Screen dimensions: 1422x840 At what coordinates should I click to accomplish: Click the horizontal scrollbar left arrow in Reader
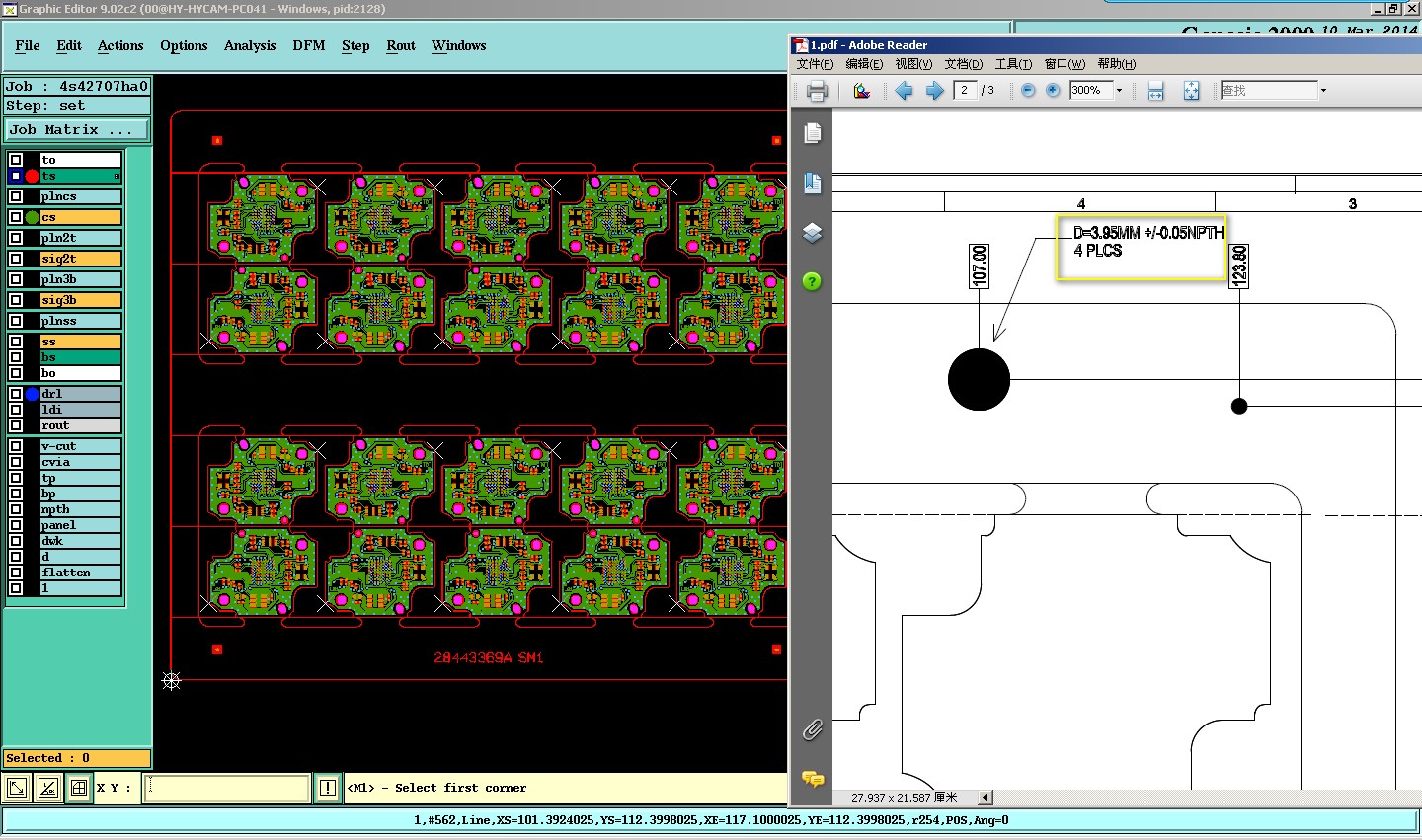tap(986, 798)
